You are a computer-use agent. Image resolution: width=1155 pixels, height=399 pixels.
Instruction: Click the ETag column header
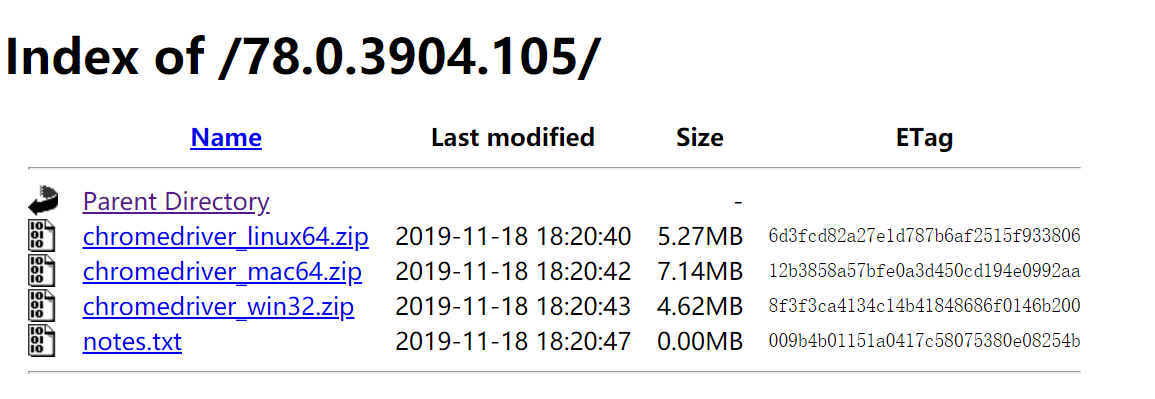(x=924, y=138)
